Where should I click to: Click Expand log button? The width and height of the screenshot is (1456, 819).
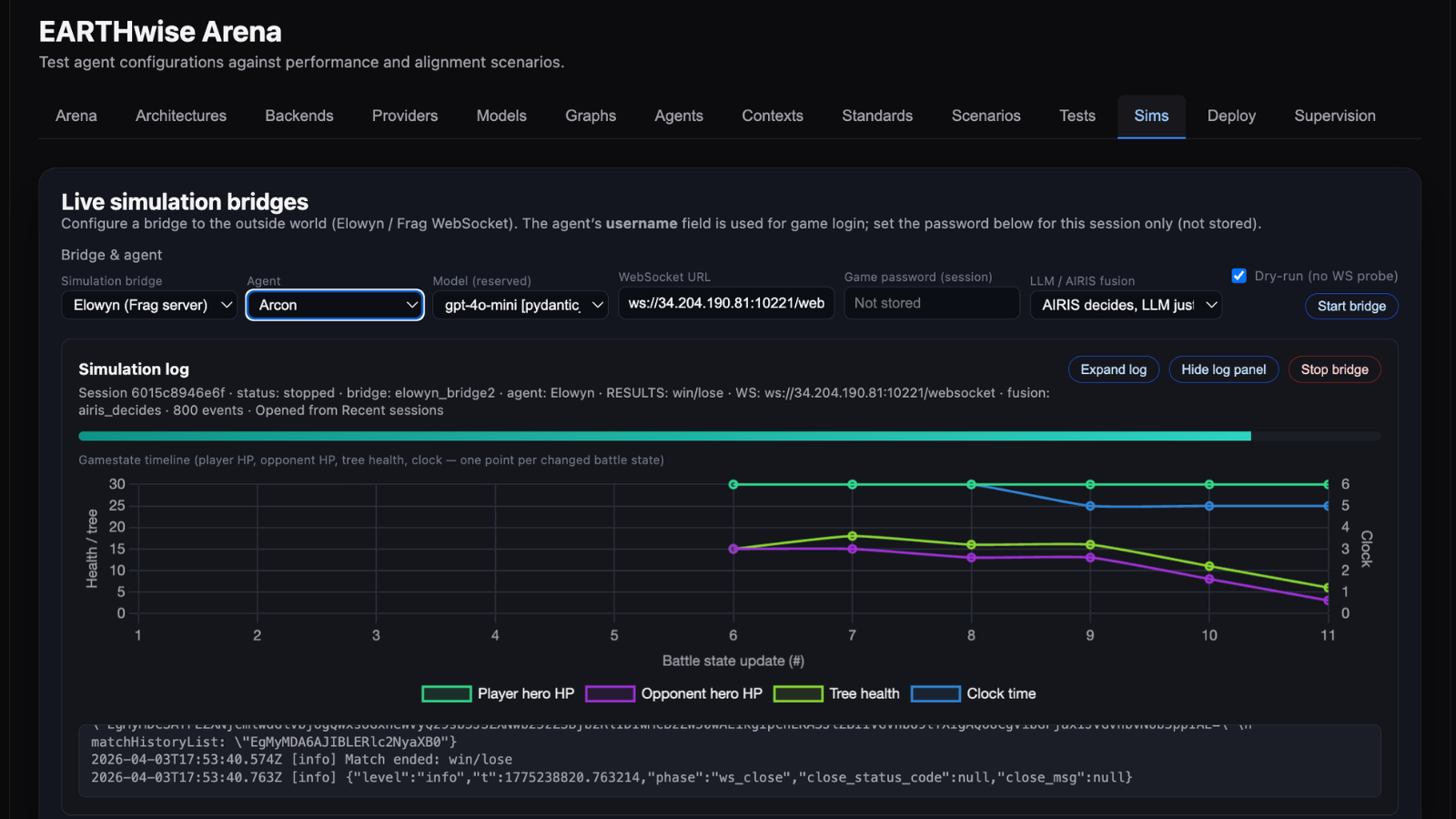pos(1113,369)
